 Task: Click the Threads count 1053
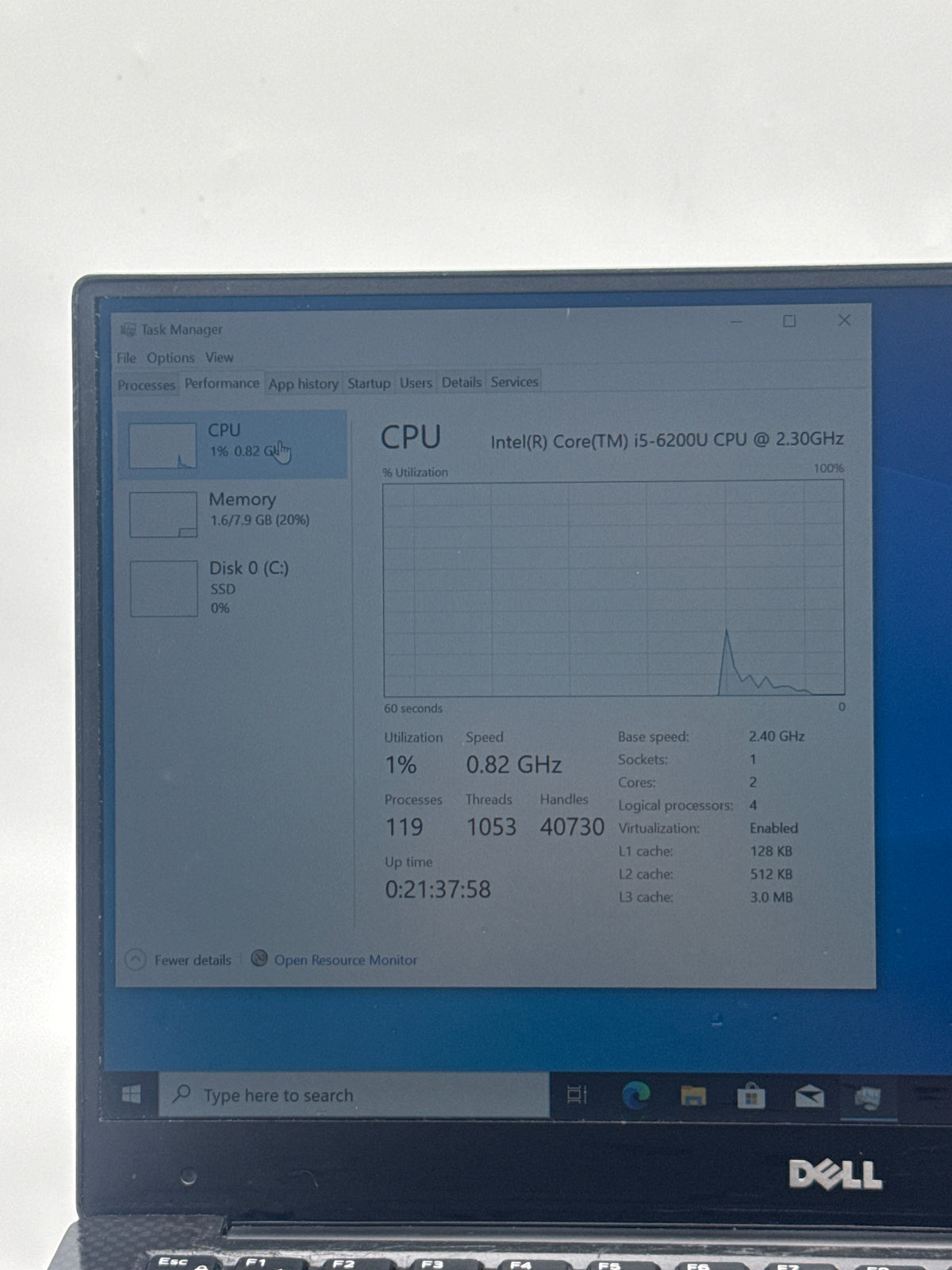(x=491, y=827)
